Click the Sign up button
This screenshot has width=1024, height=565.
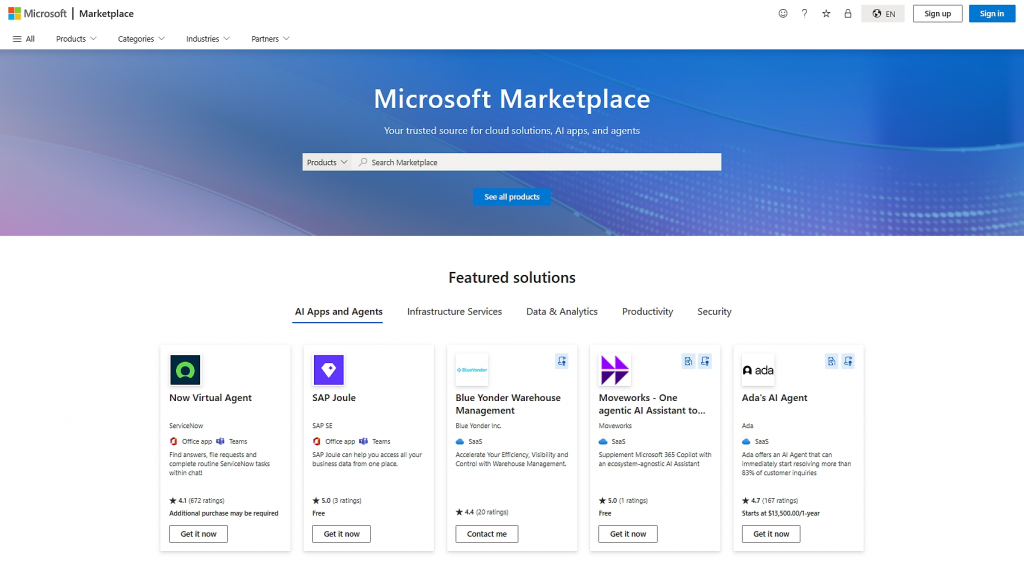tap(937, 14)
